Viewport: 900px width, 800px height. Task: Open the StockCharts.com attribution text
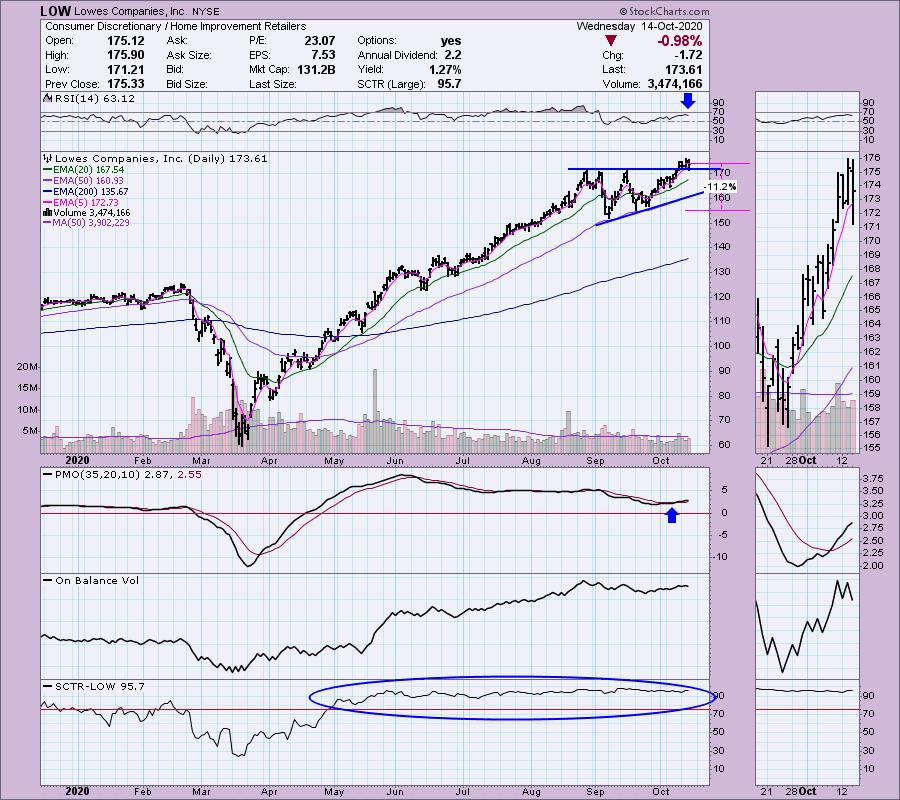(x=664, y=11)
